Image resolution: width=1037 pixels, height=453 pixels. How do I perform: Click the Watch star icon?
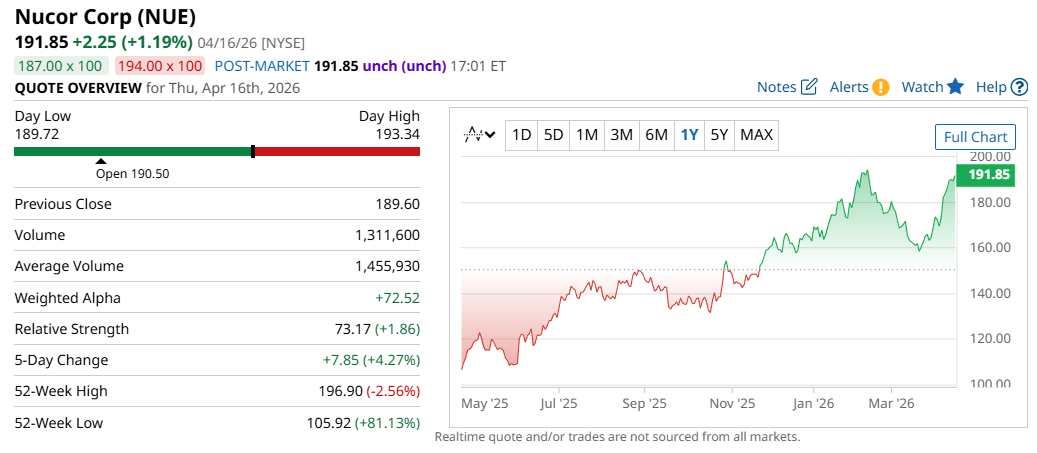(x=955, y=87)
